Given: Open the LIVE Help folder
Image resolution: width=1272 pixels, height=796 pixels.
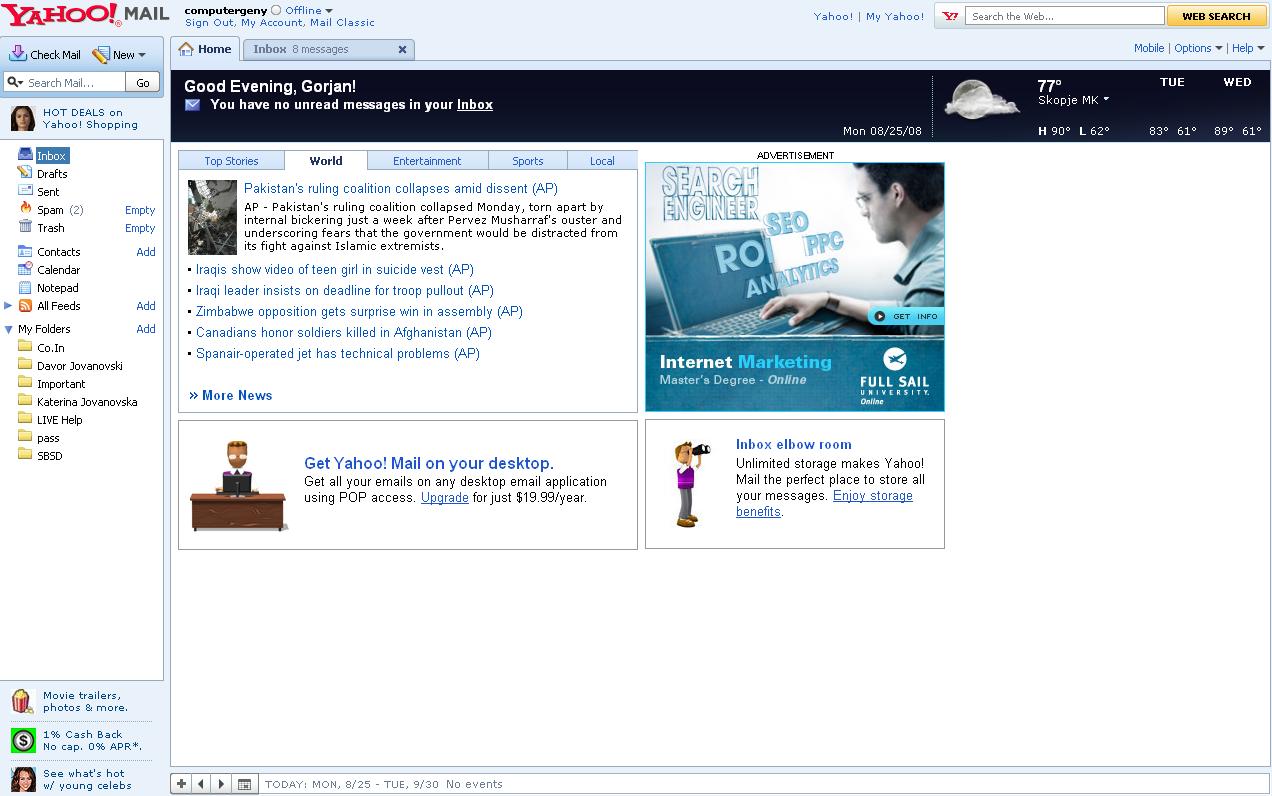Looking at the screenshot, I should click(x=60, y=420).
